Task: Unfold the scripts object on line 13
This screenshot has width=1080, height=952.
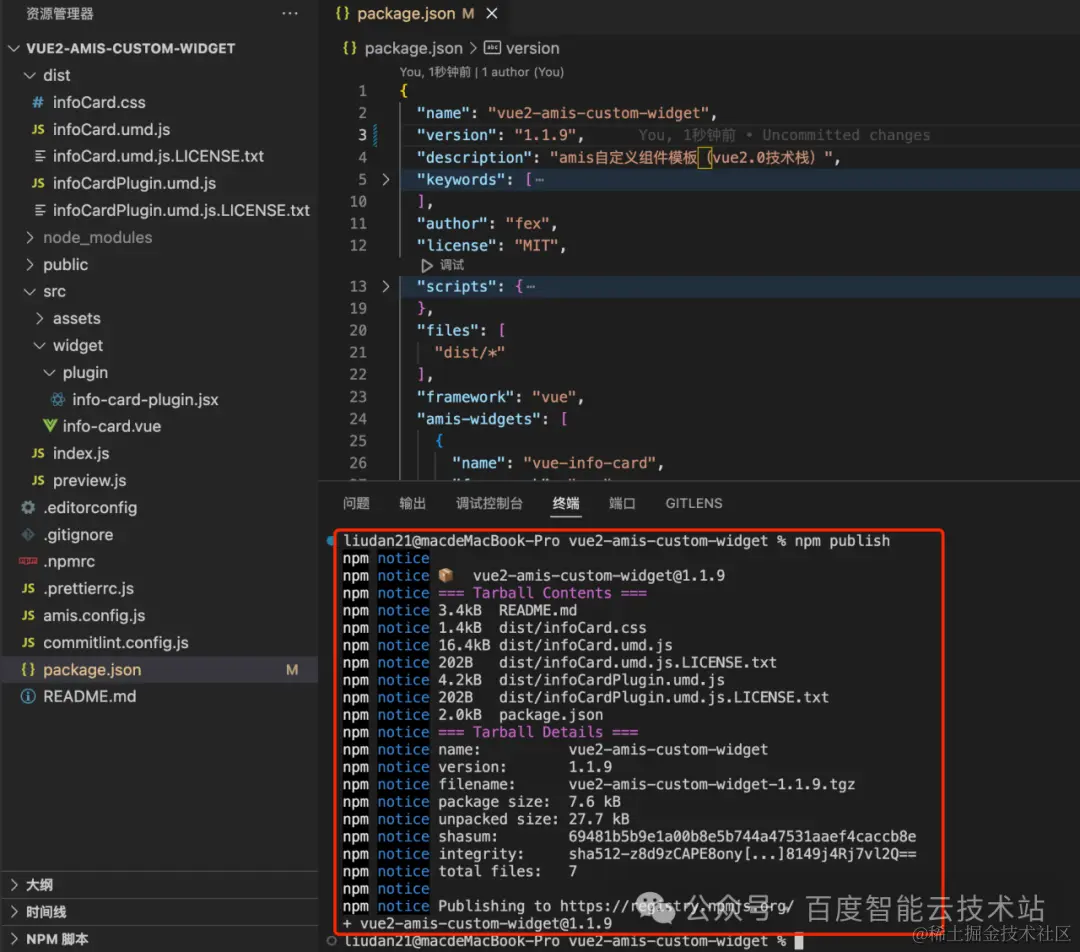Action: click(386, 286)
